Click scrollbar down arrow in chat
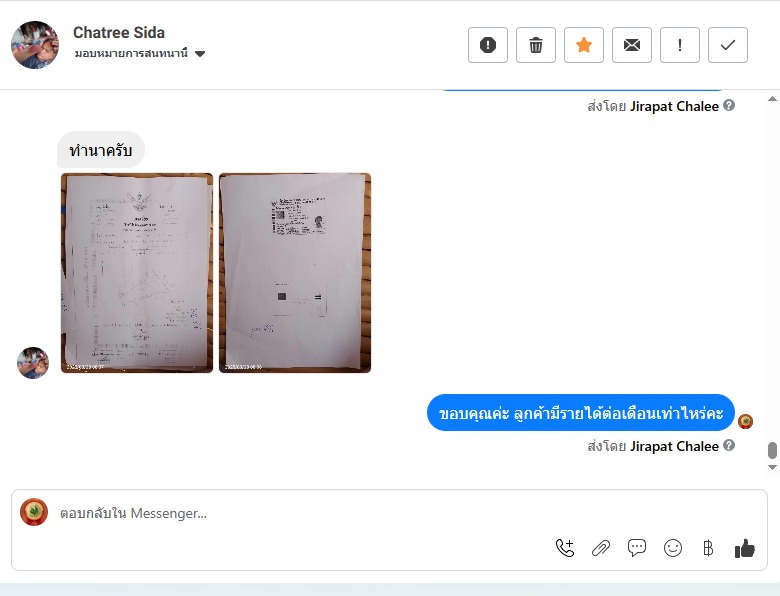The width and height of the screenshot is (780, 596). (772, 467)
